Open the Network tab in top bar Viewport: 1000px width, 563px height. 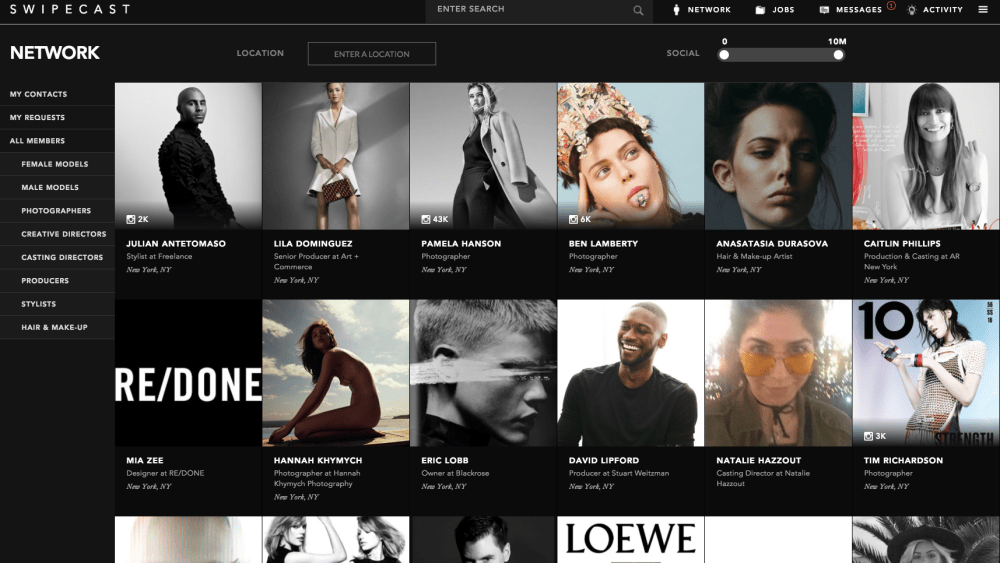pos(709,10)
